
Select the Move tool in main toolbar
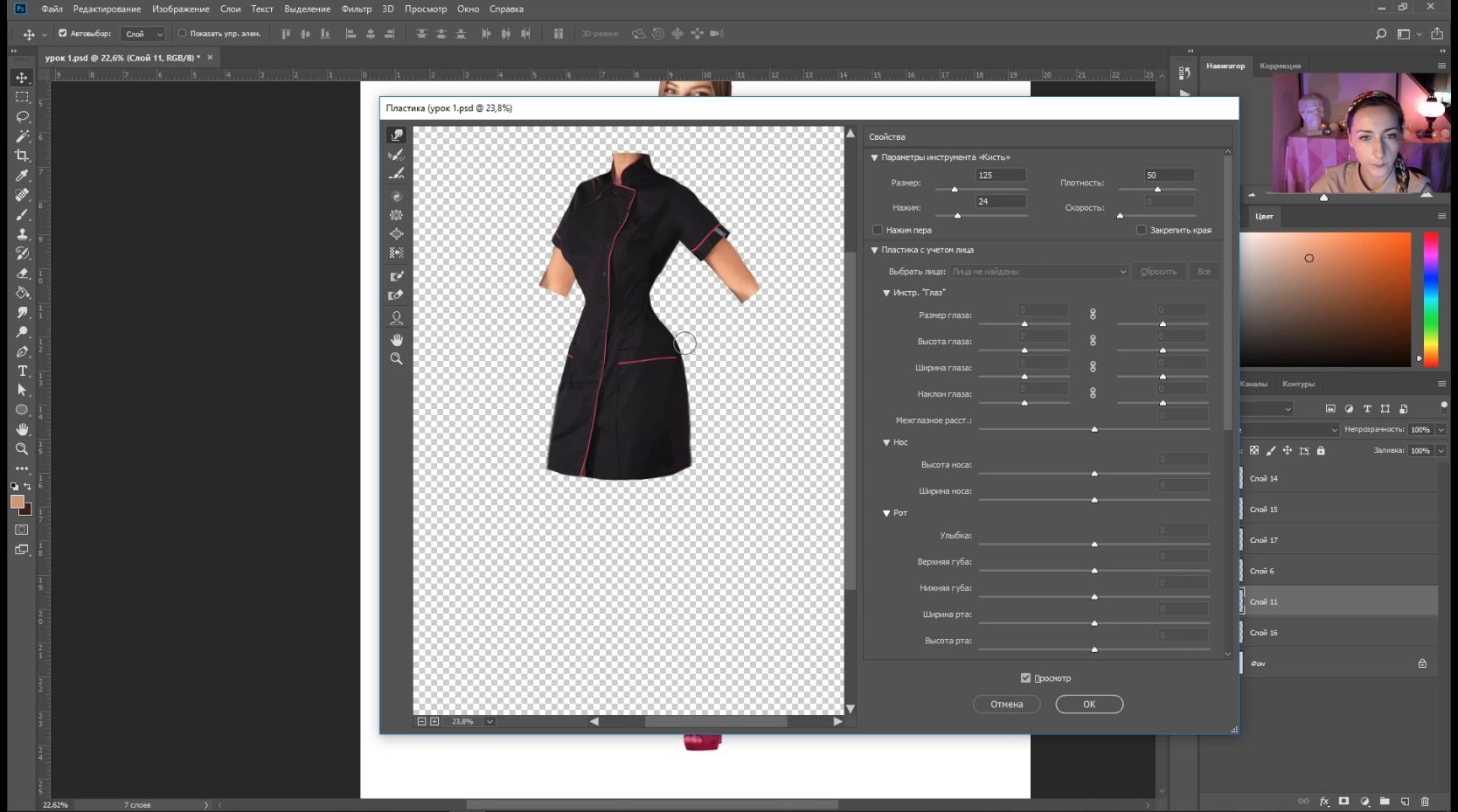pyautogui.click(x=23, y=78)
